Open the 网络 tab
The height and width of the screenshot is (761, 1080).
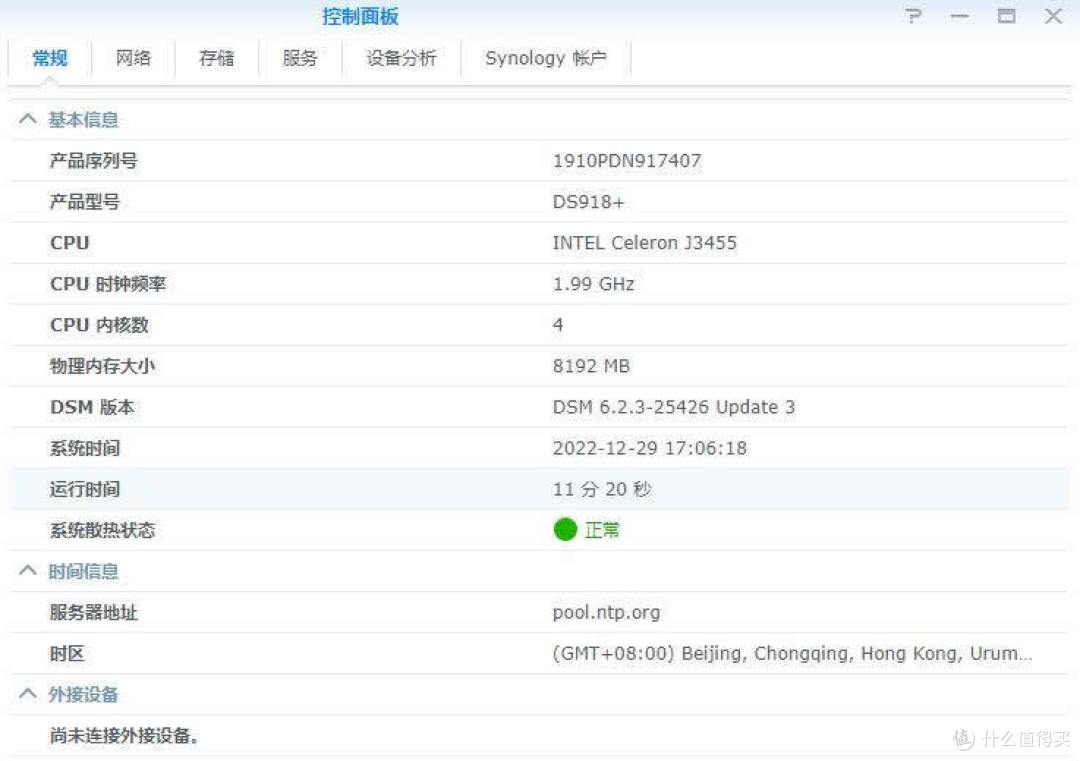pyautogui.click(x=133, y=58)
